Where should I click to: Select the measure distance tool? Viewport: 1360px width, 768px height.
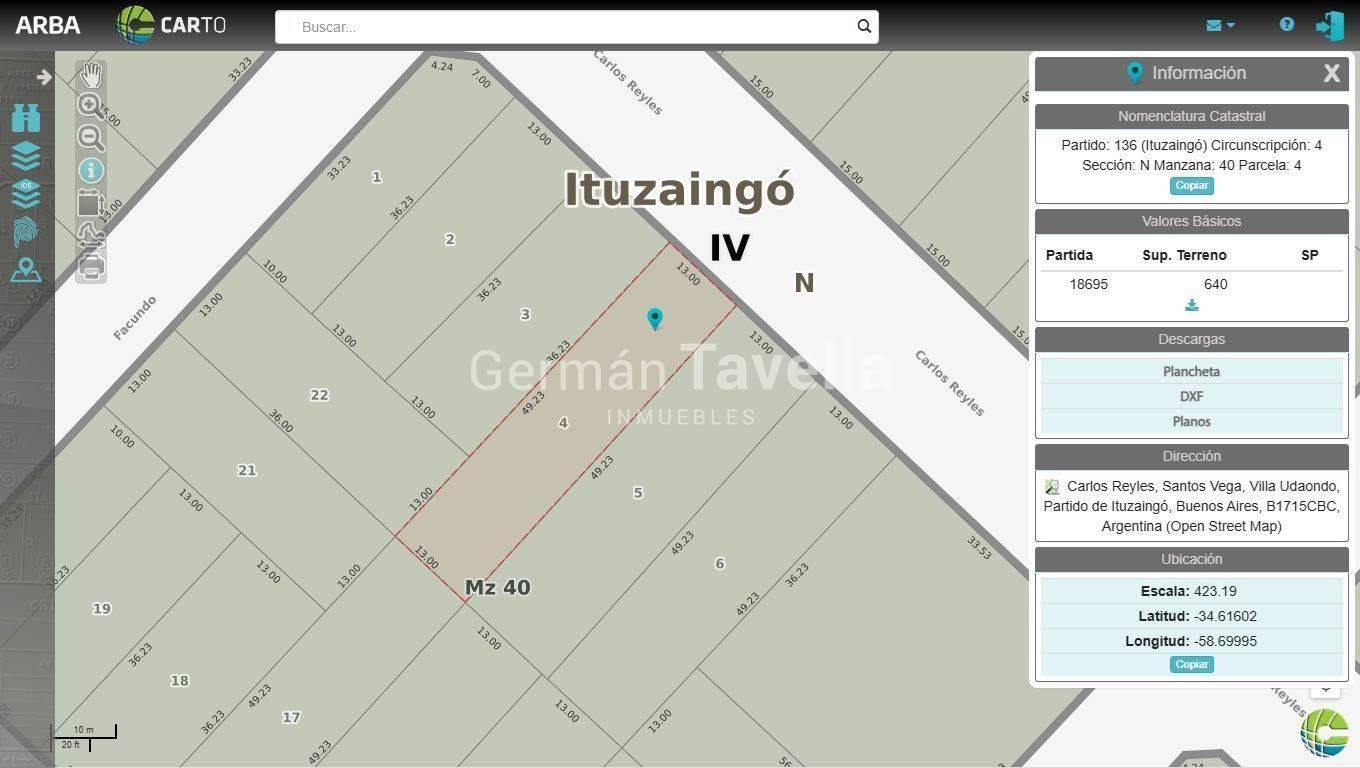91,234
